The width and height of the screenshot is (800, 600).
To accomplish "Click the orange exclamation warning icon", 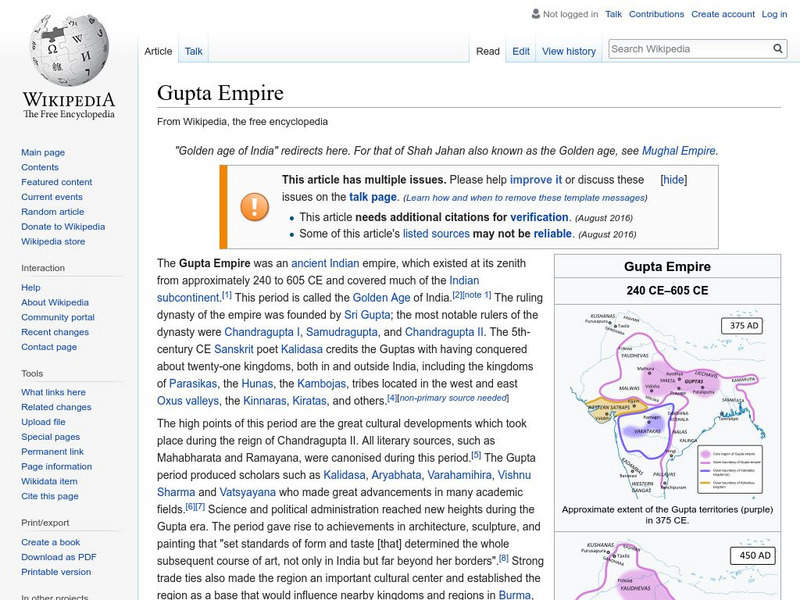I will 255,207.
